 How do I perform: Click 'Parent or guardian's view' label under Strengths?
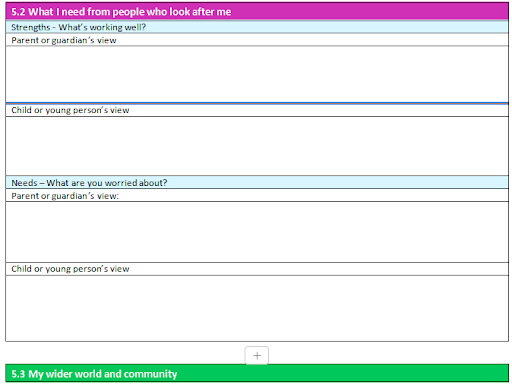click(x=64, y=40)
